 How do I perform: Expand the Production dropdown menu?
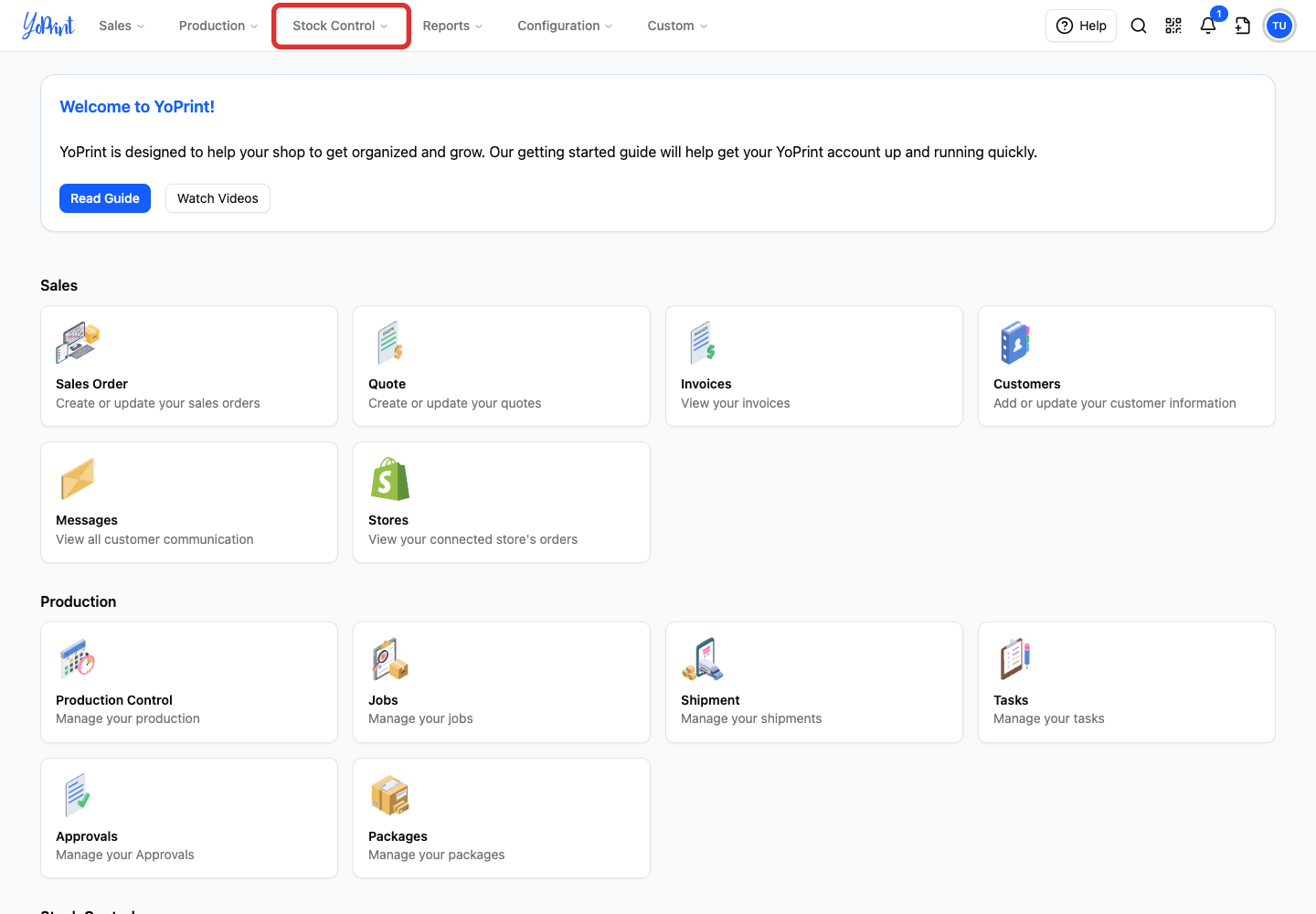218,26
